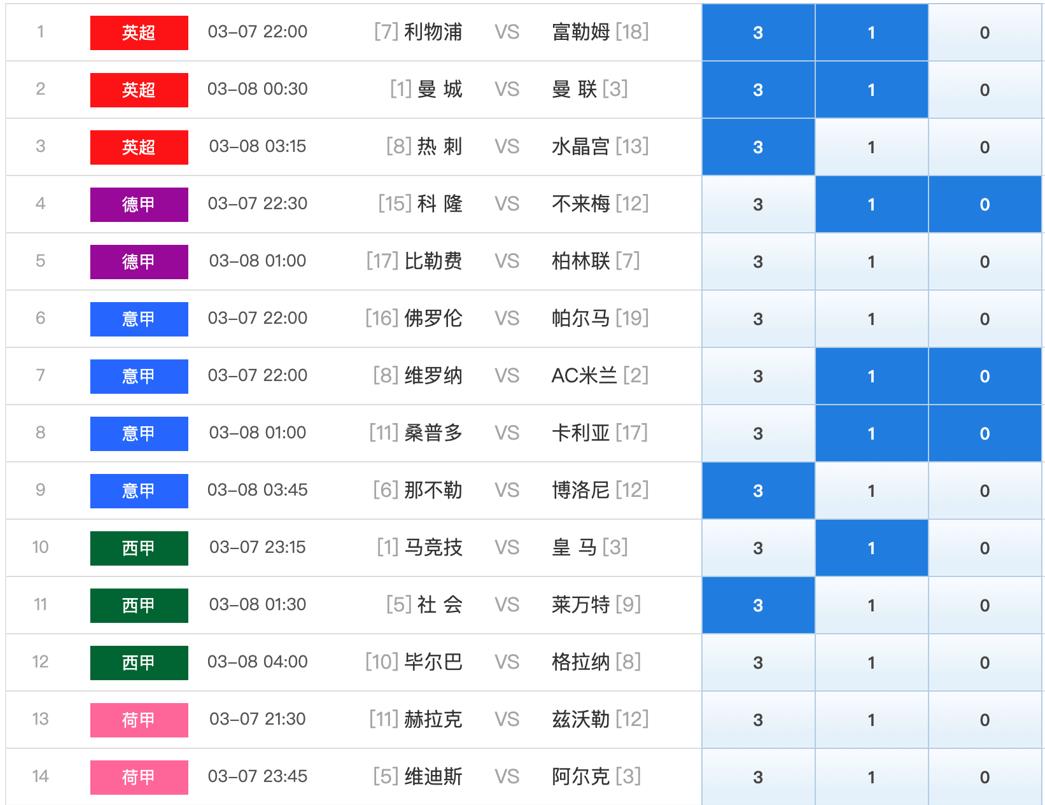The width and height of the screenshot is (1045, 805).
Task: Toggle the 3 pick for 社会 vs 莱万特
Action: click(x=758, y=605)
